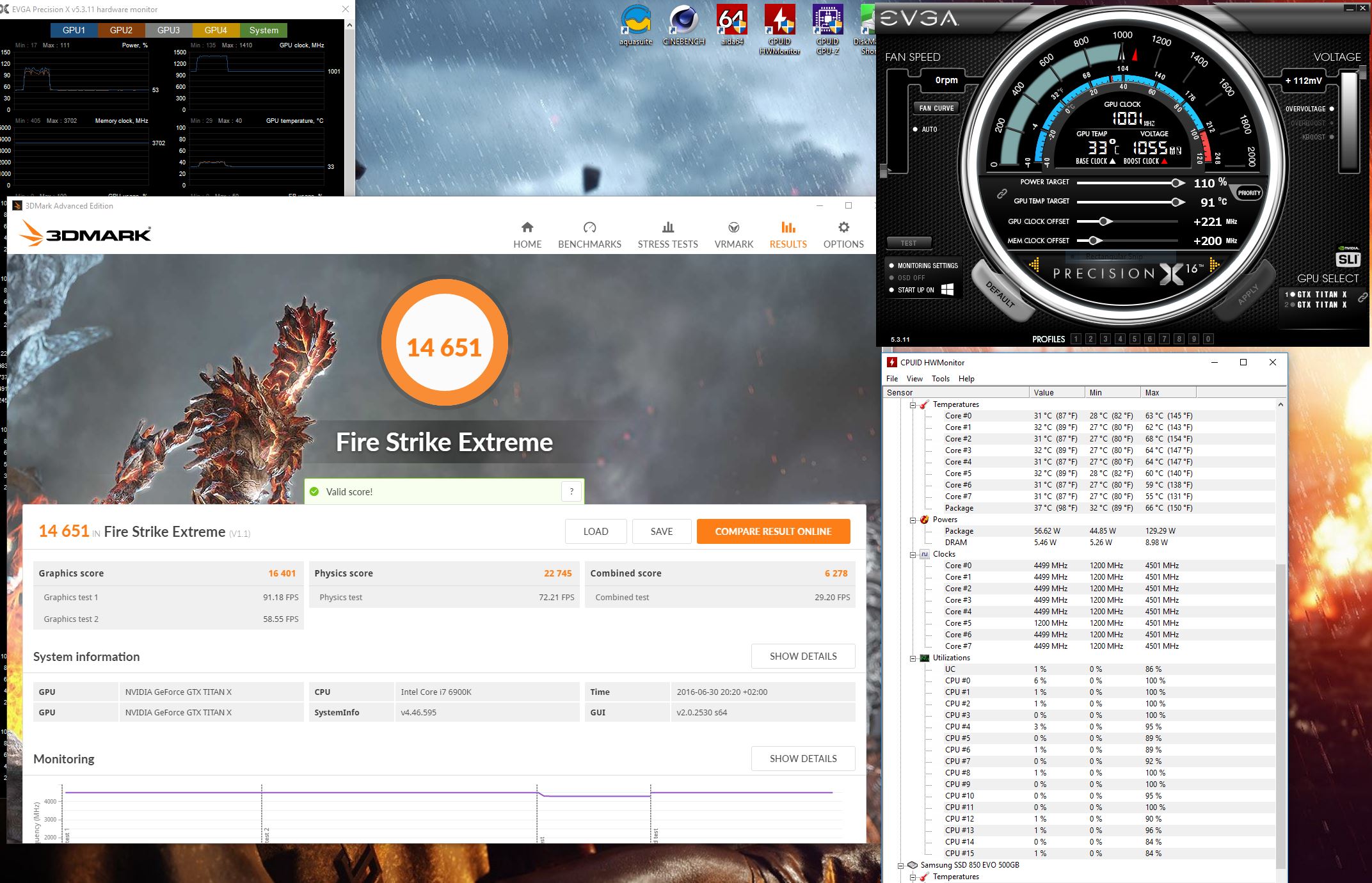Switch to GPU2 tab in hardware monitor

click(x=121, y=30)
